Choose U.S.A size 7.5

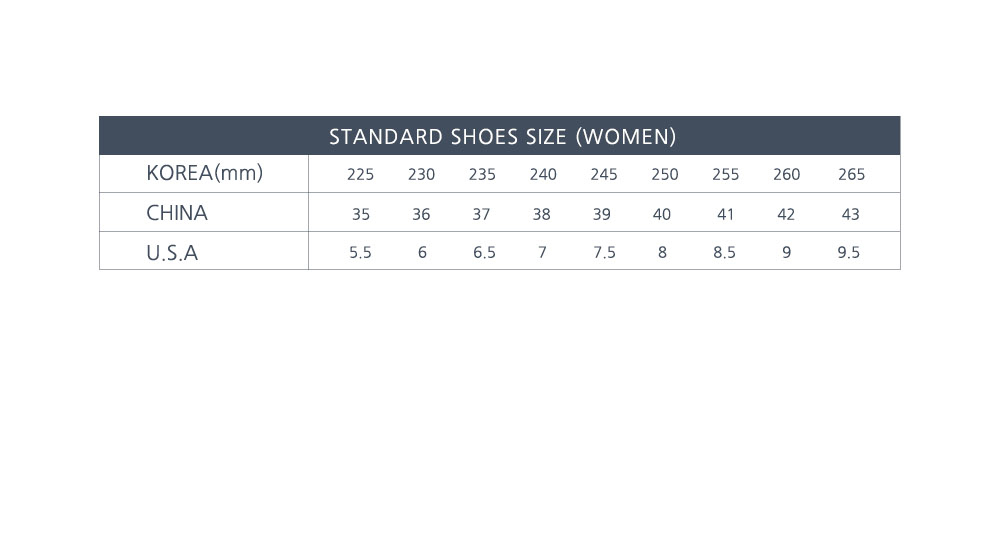pyautogui.click(x=604, y=253)
